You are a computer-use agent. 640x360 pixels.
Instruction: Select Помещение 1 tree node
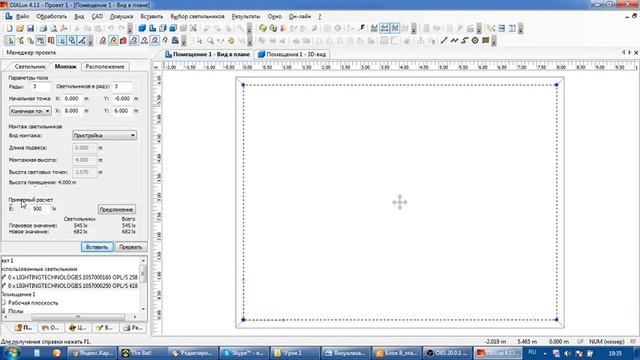pyautogui.click(x=18, y=294)
